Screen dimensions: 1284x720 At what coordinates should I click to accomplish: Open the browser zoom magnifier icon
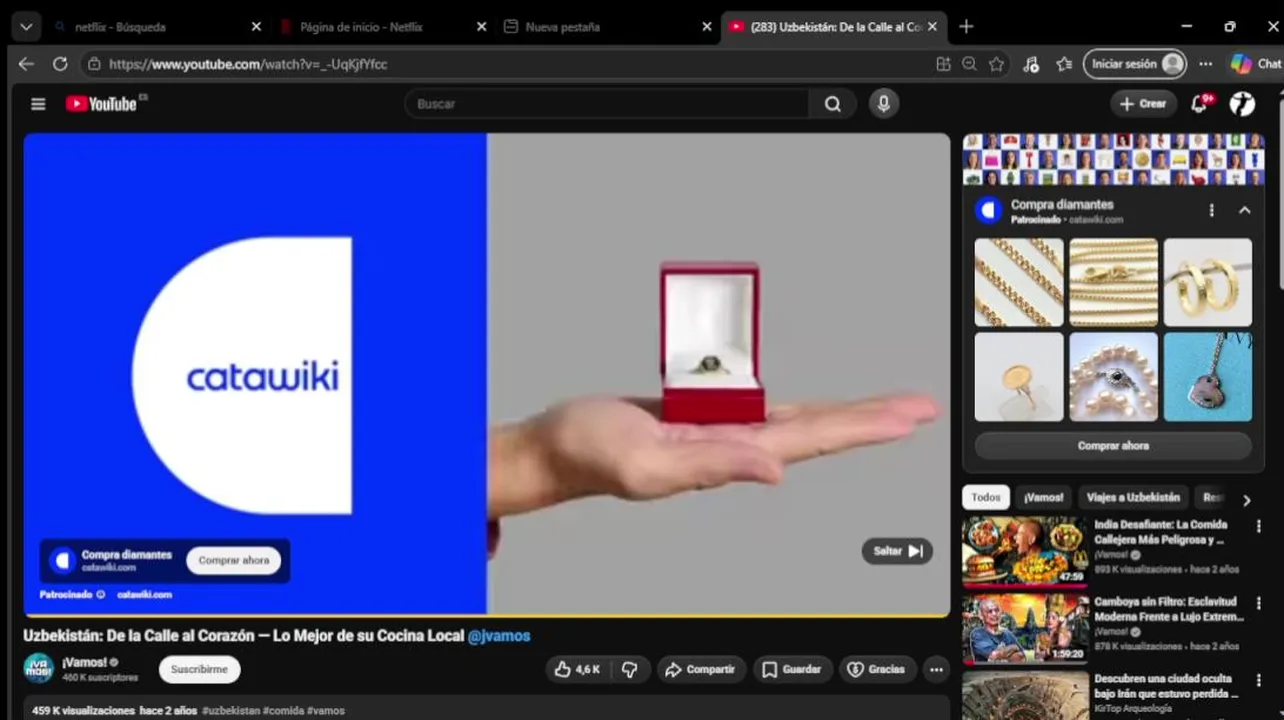click(969, 64)
